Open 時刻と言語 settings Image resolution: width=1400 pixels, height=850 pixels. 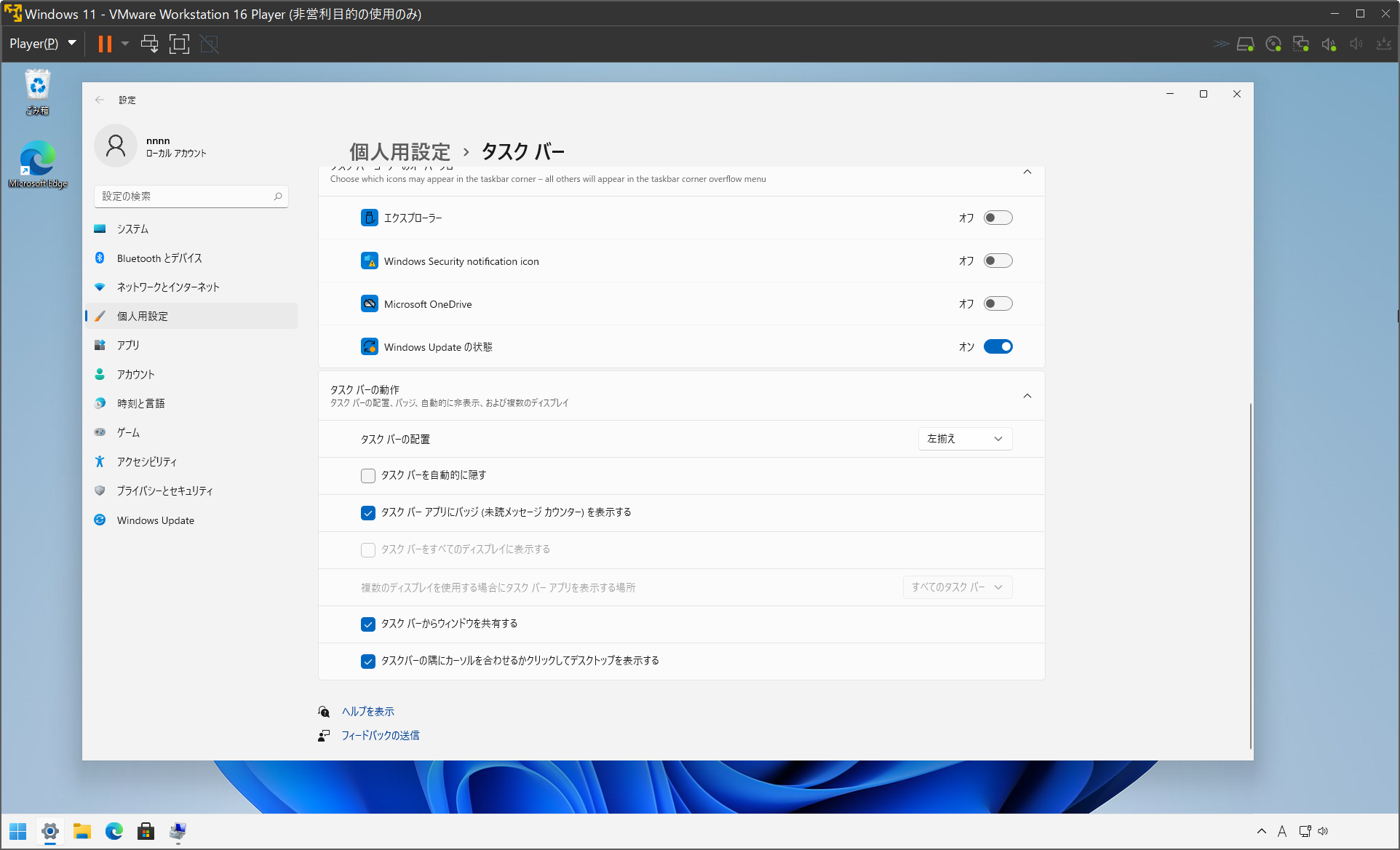191,403
